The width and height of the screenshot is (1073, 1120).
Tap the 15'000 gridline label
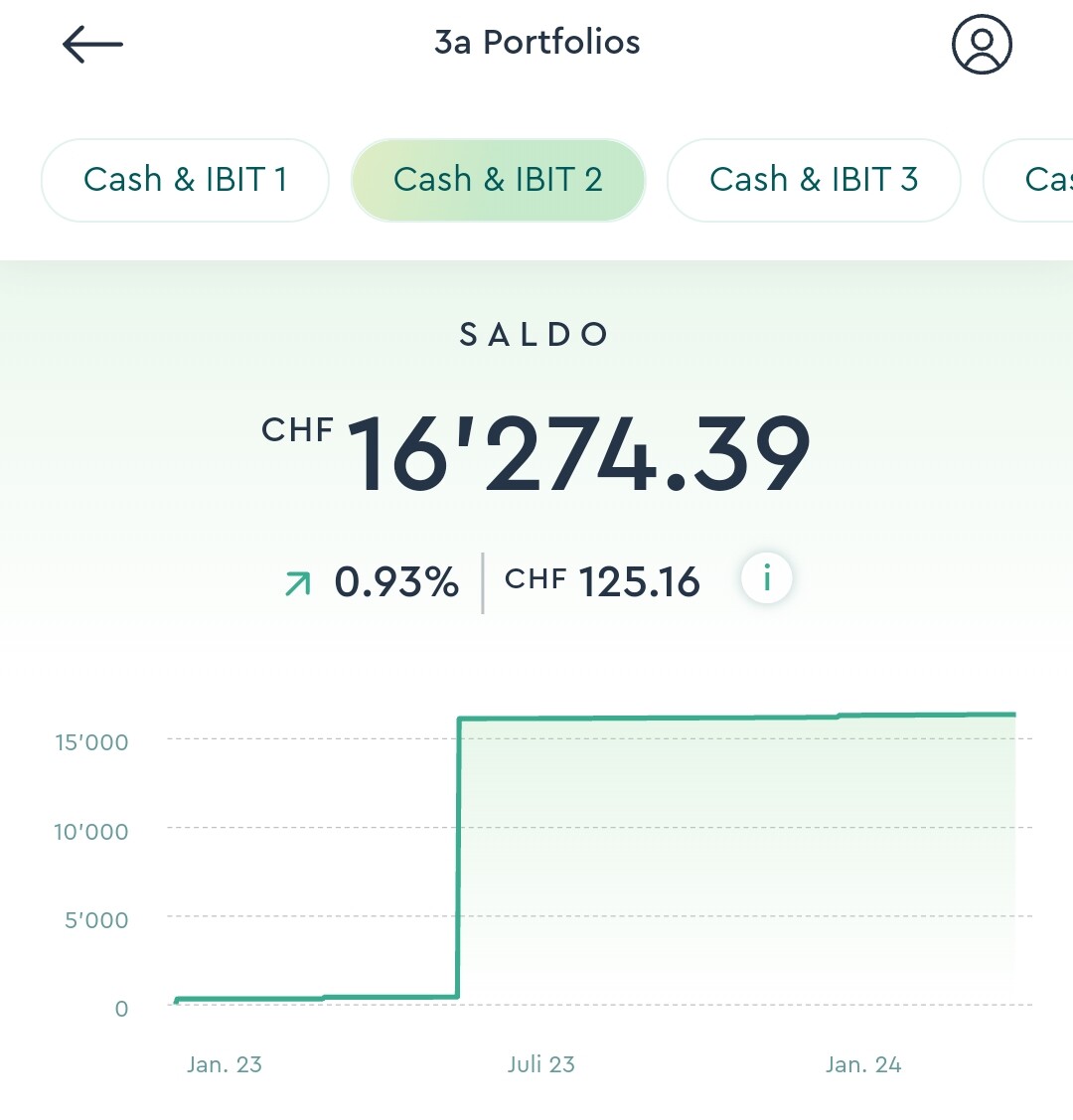pyautogui.click(x=92, y=743)
